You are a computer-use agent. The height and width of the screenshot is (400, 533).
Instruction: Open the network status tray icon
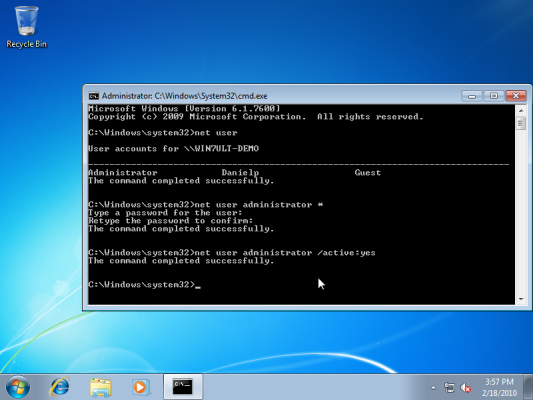[449, 387]
